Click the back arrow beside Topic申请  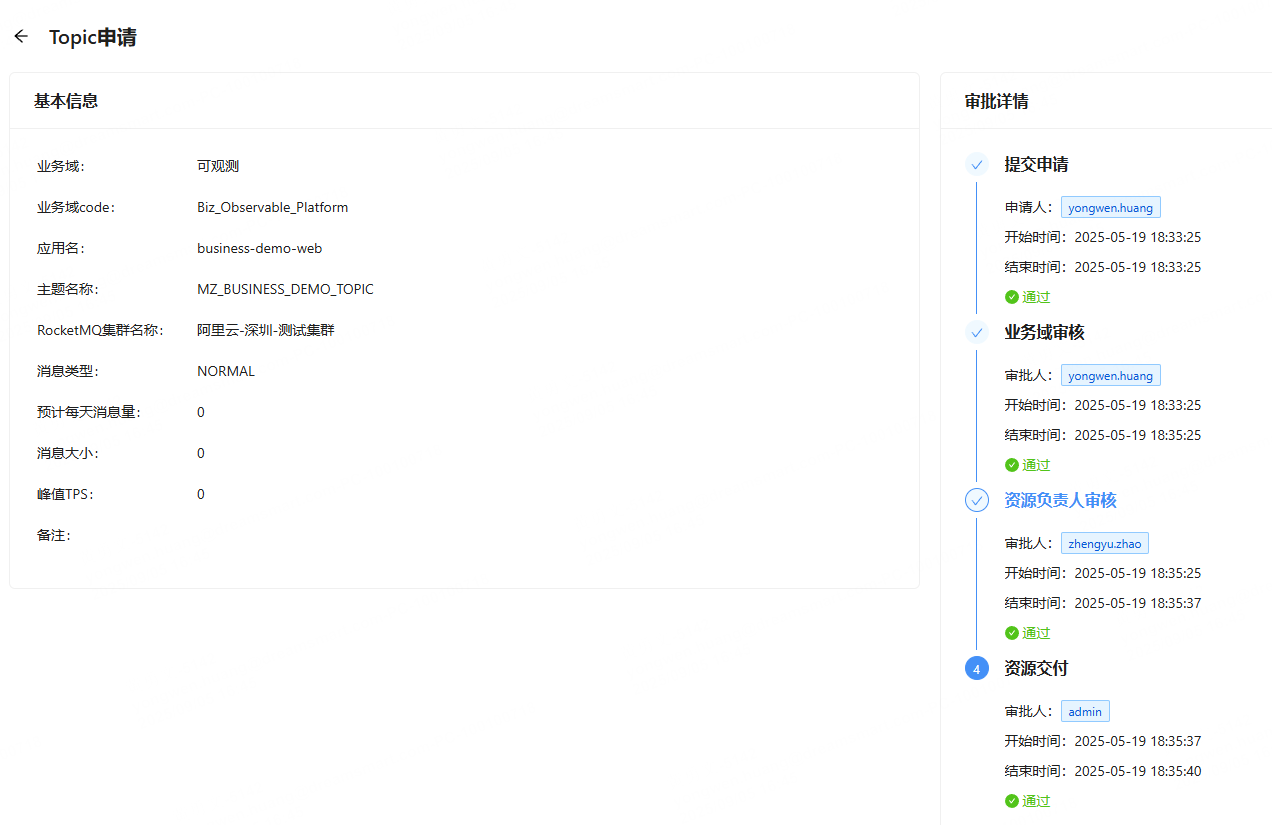pyautogui.click(x=21, y=37)
